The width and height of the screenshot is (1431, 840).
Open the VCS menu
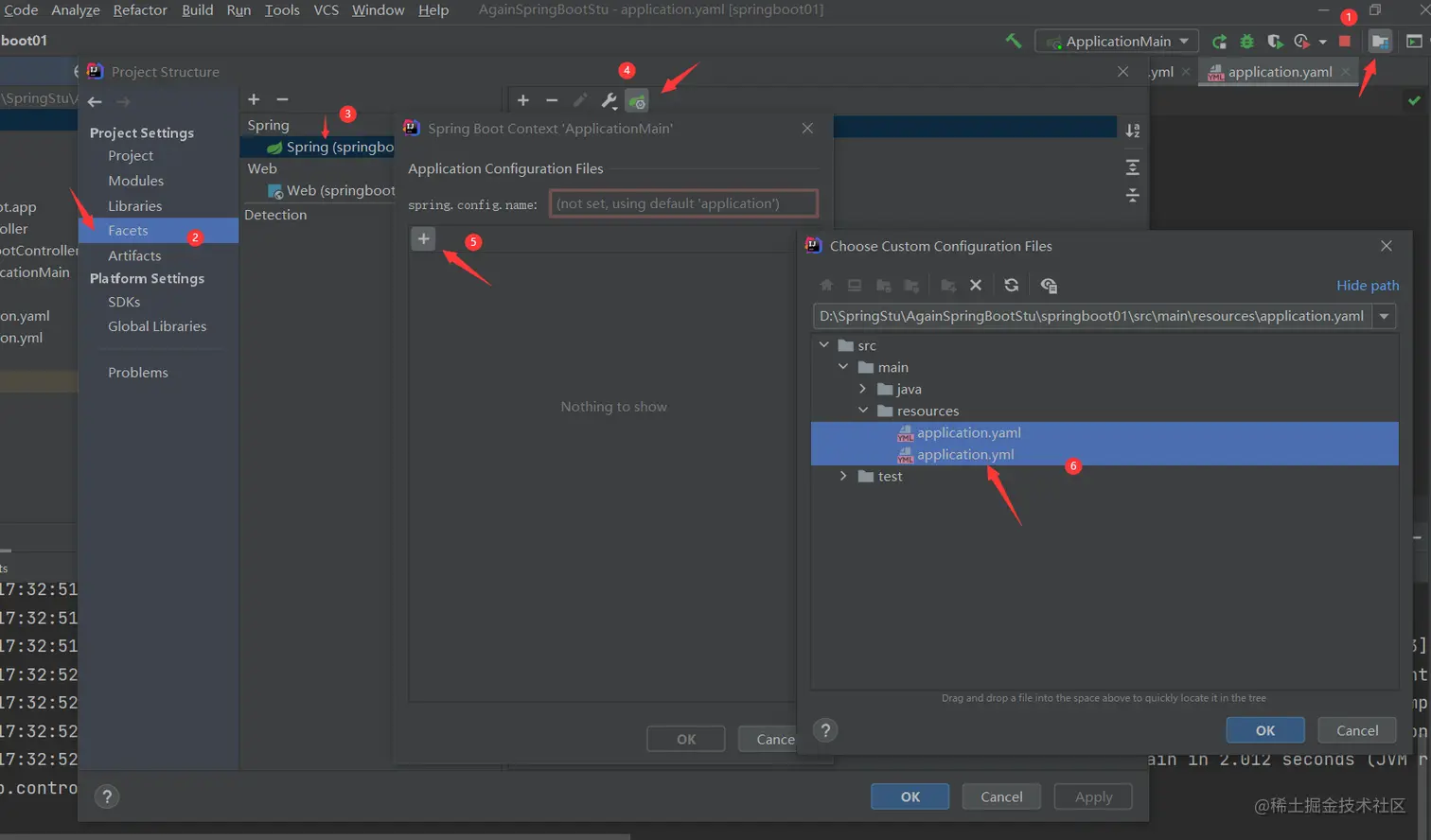327,9
